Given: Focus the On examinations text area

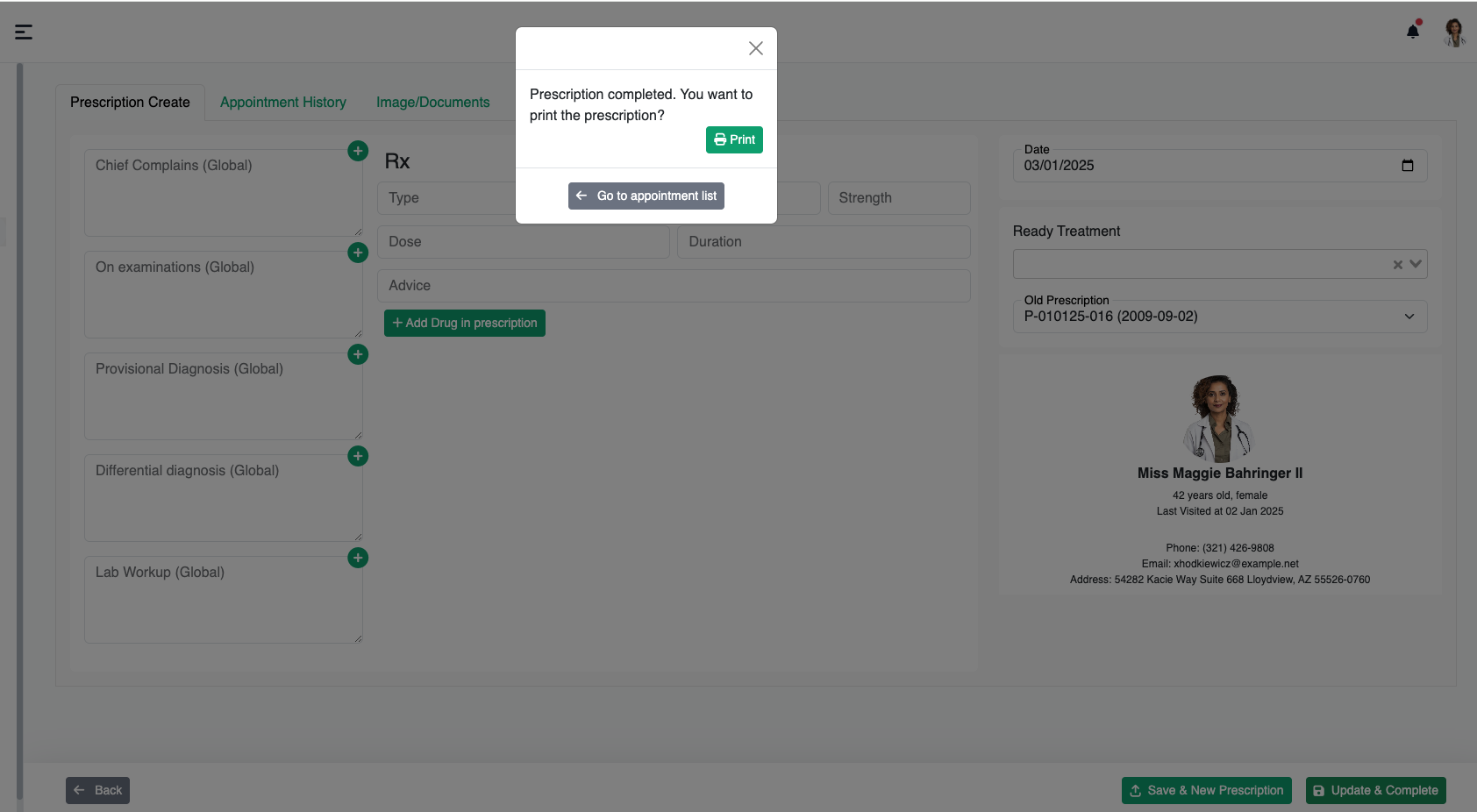Looking at the screenshot, I should 224,295.
